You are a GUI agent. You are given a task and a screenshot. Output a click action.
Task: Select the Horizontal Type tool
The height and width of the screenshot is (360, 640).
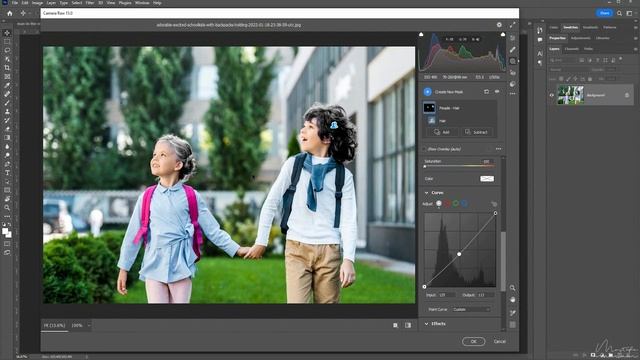coord(7,173)
